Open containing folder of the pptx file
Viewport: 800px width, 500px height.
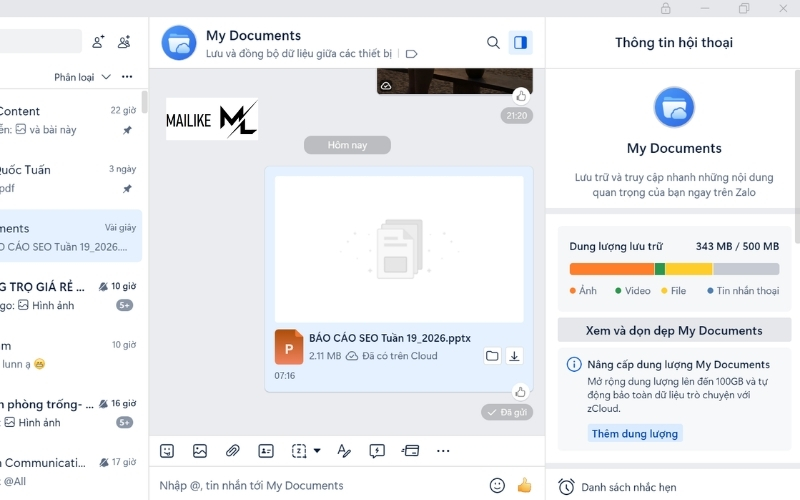[x=492, y=356]
